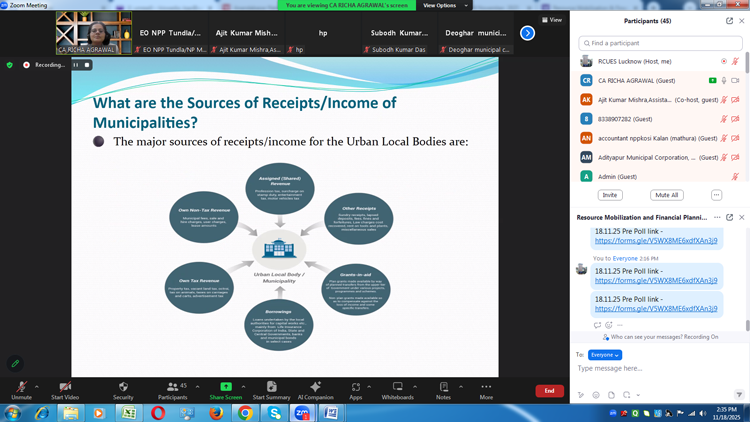The height and width of the screenshot is (422, 750).
Task: Open Skype from the Windows taskbar
Action: [x=274, y=412]
